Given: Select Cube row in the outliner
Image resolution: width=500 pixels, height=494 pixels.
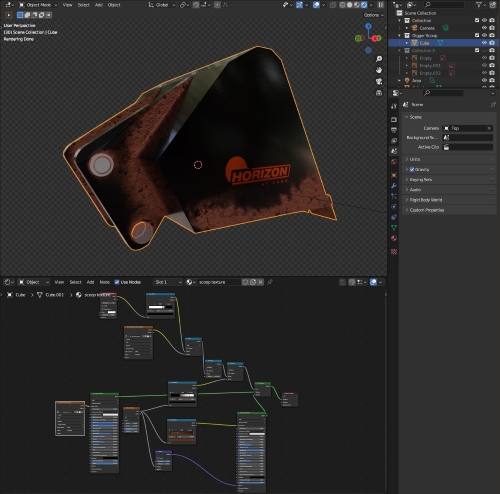Looking at the screenshot, I should tap(443, 43).
